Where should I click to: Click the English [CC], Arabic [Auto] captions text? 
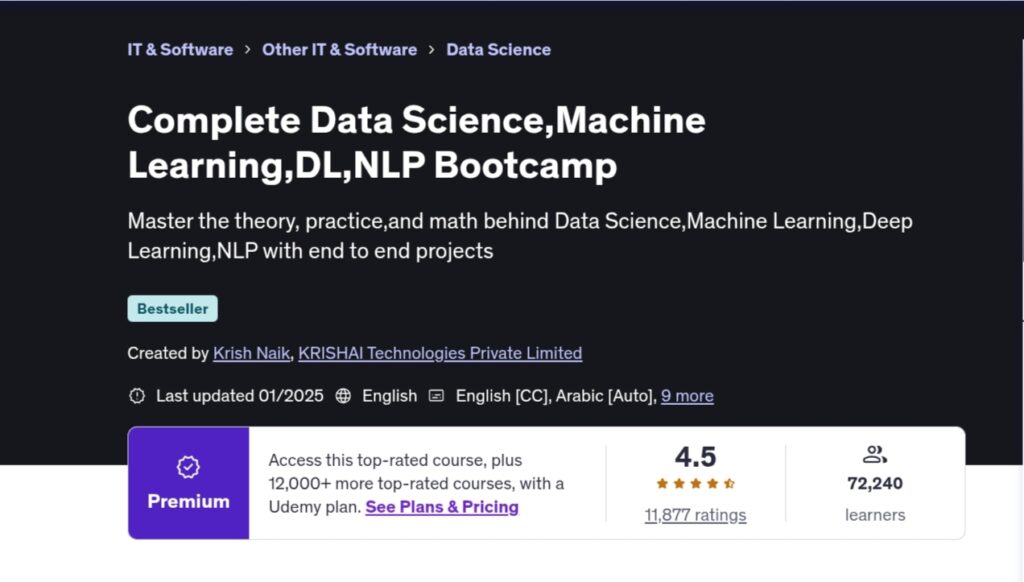556,396
